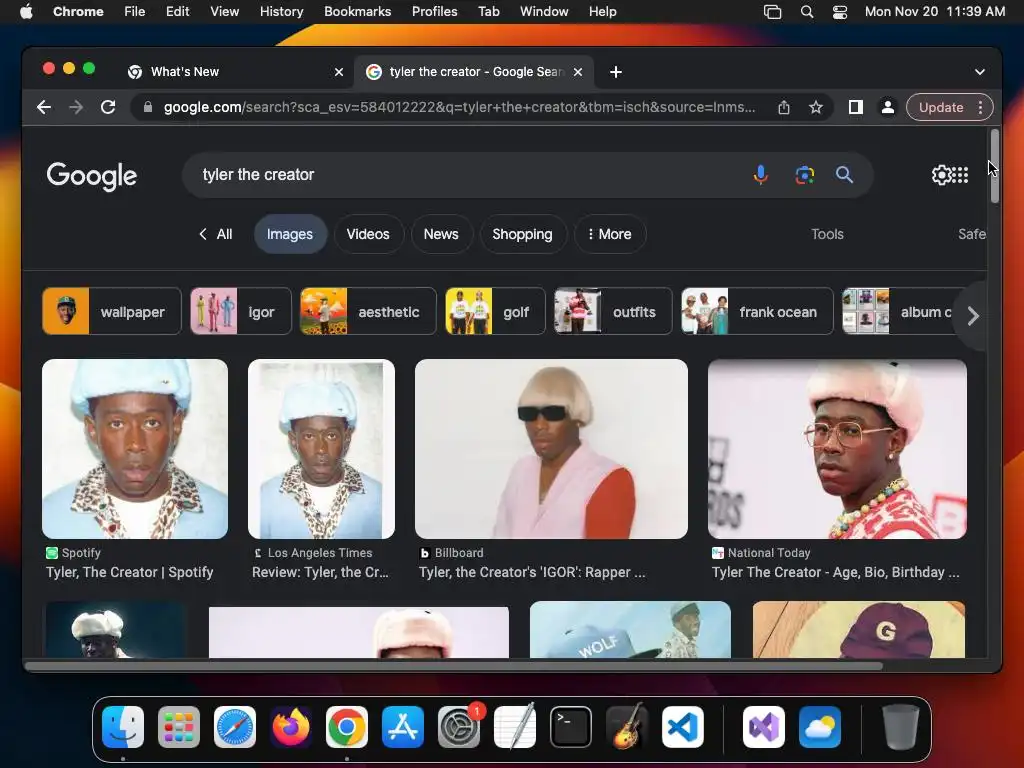
Task: Open App Store from the dock
Action: (x=403, y=727)
